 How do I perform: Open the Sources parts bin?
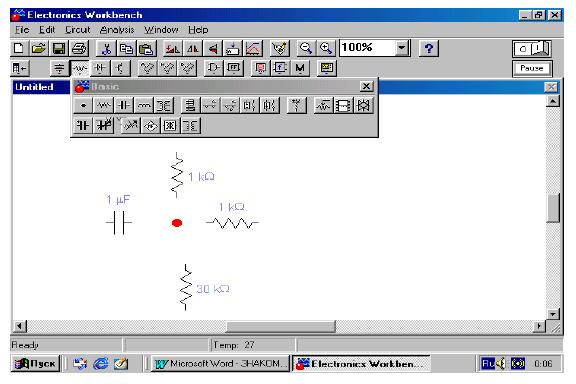pos(60,68)
